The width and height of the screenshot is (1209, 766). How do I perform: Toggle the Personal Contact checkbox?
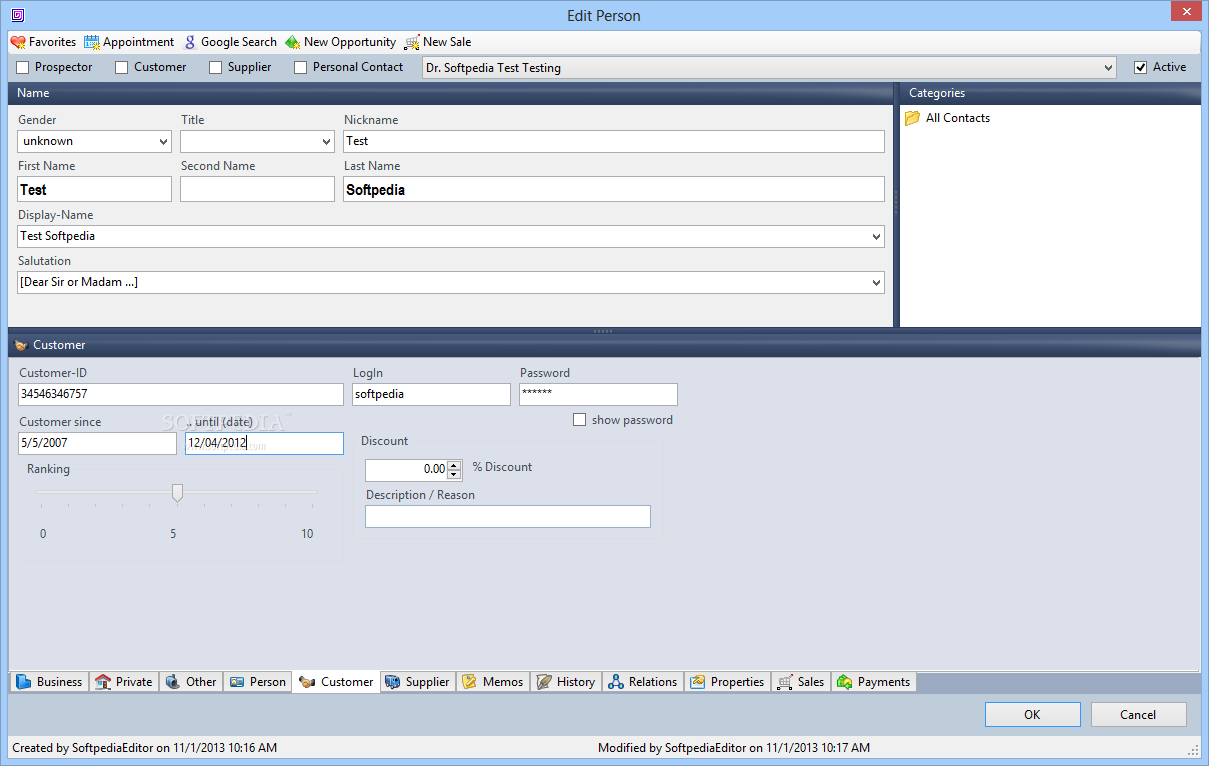click(x=301, y=68)
